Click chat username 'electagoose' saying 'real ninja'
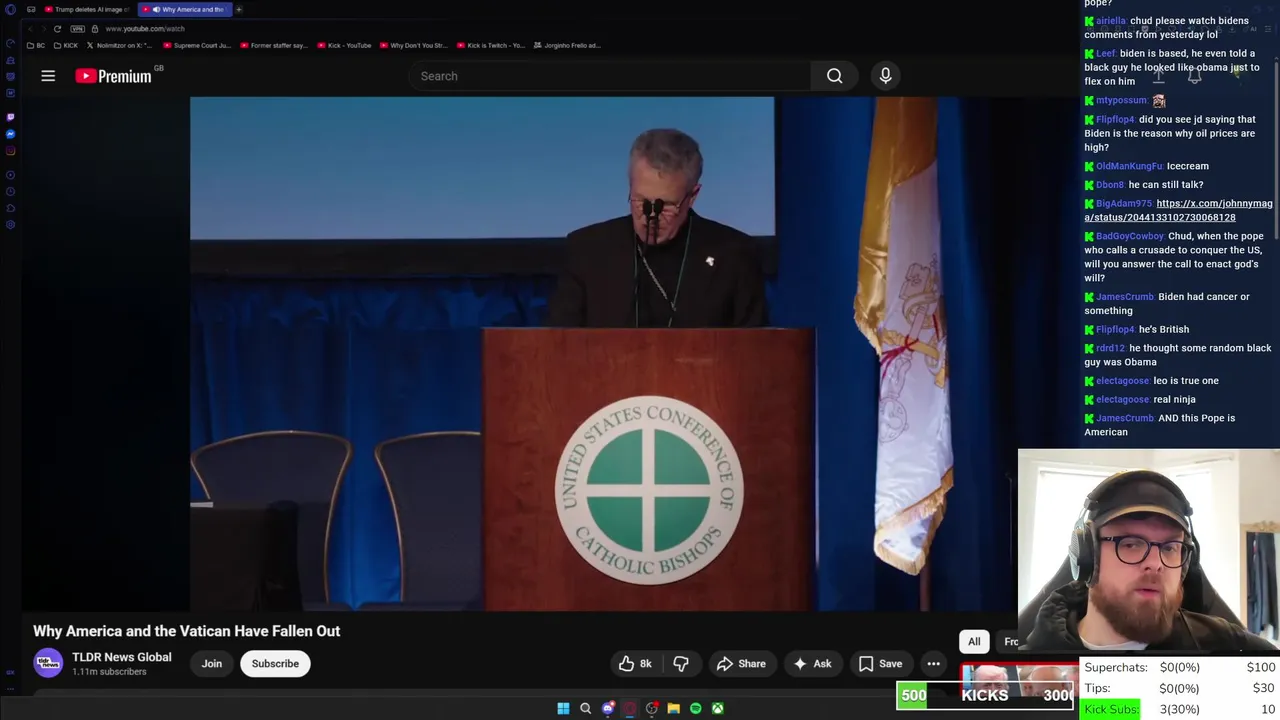This screenshot has height=720, width=1280. 1122,399
